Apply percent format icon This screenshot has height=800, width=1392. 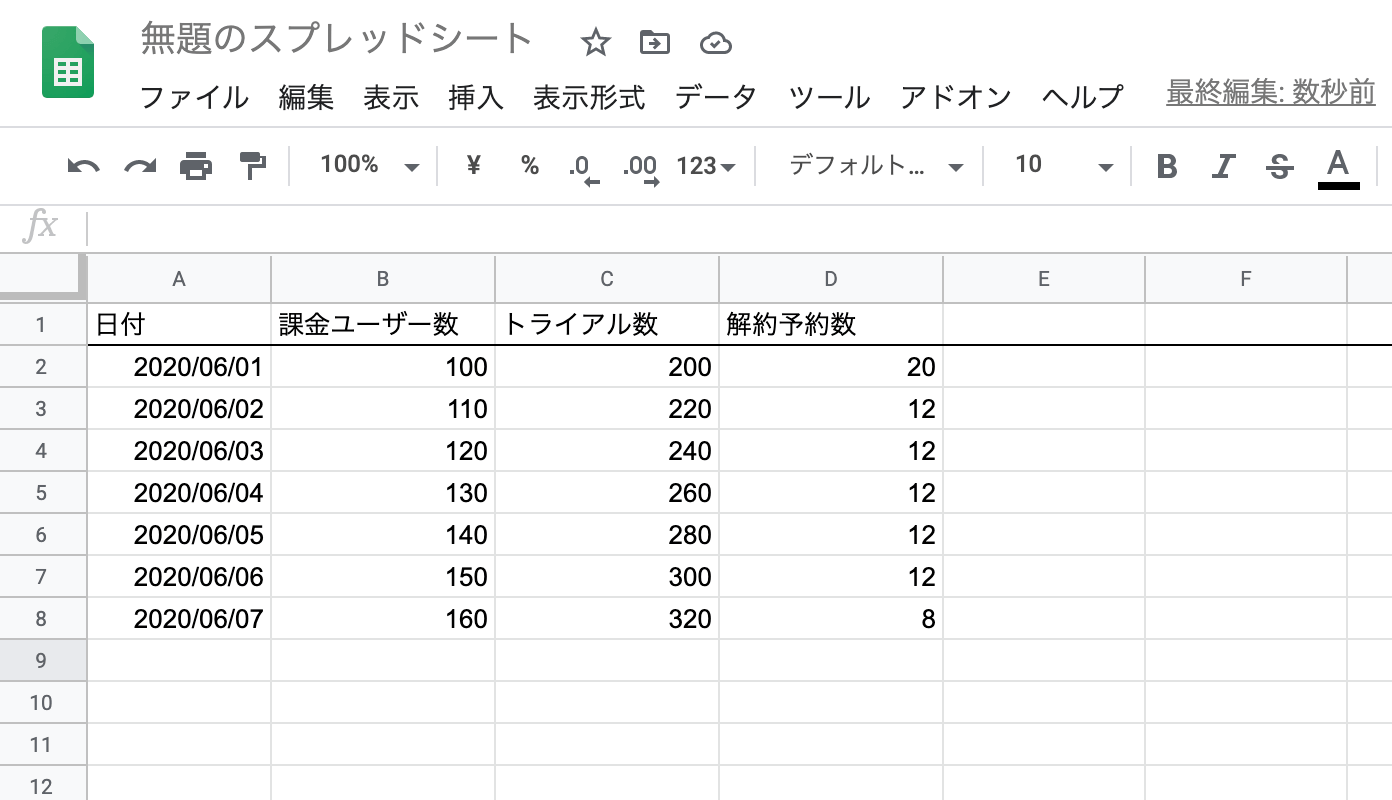click(x=529, y=166)
